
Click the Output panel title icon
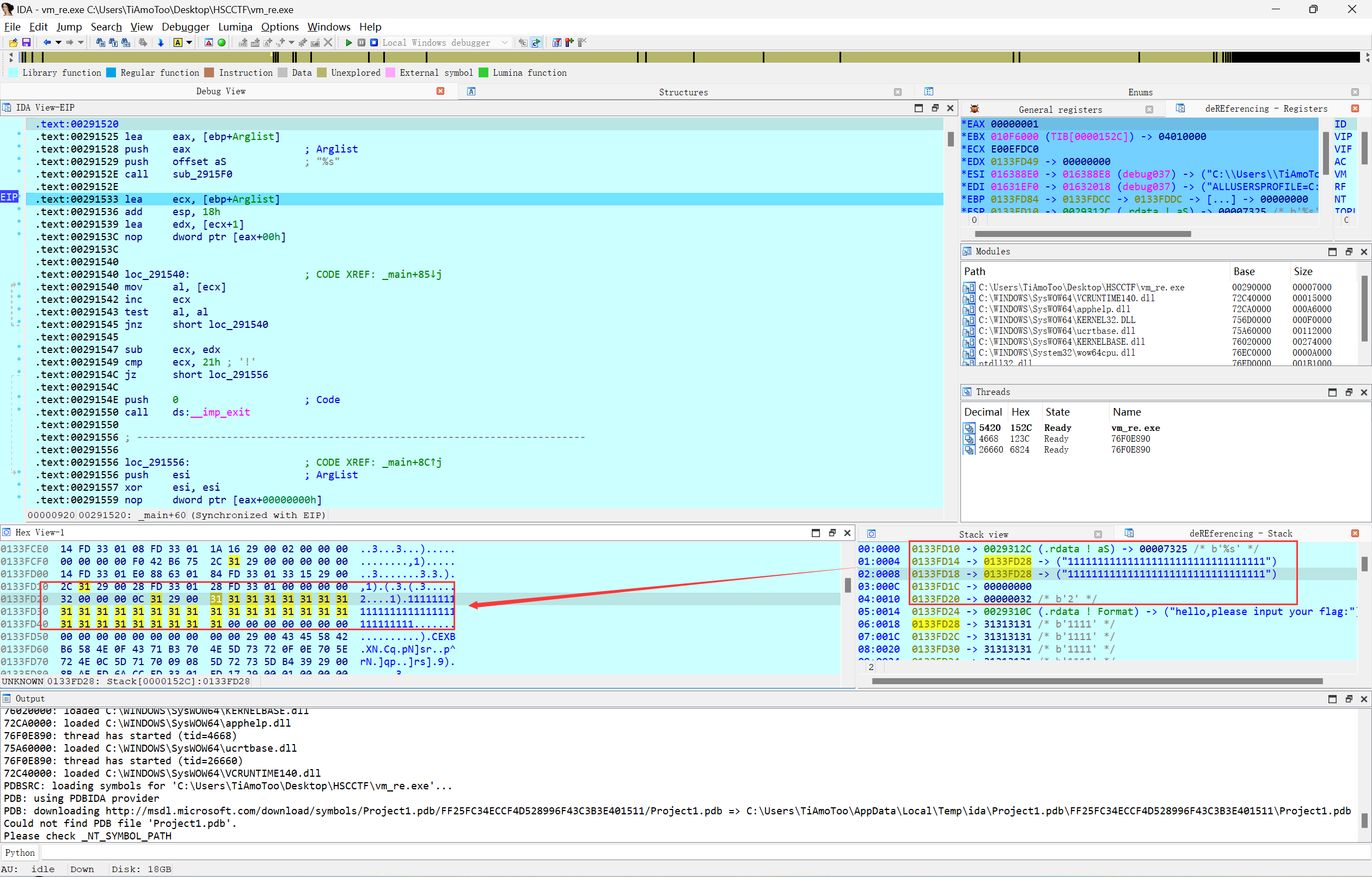pyautogui.click(x=7, y=698)
